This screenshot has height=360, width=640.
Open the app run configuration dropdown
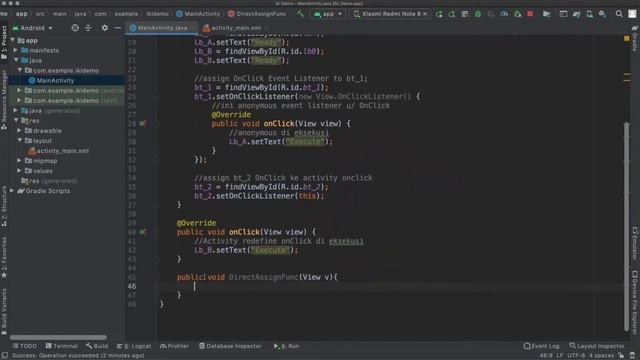pyautogui.click(x=328, y=14)
